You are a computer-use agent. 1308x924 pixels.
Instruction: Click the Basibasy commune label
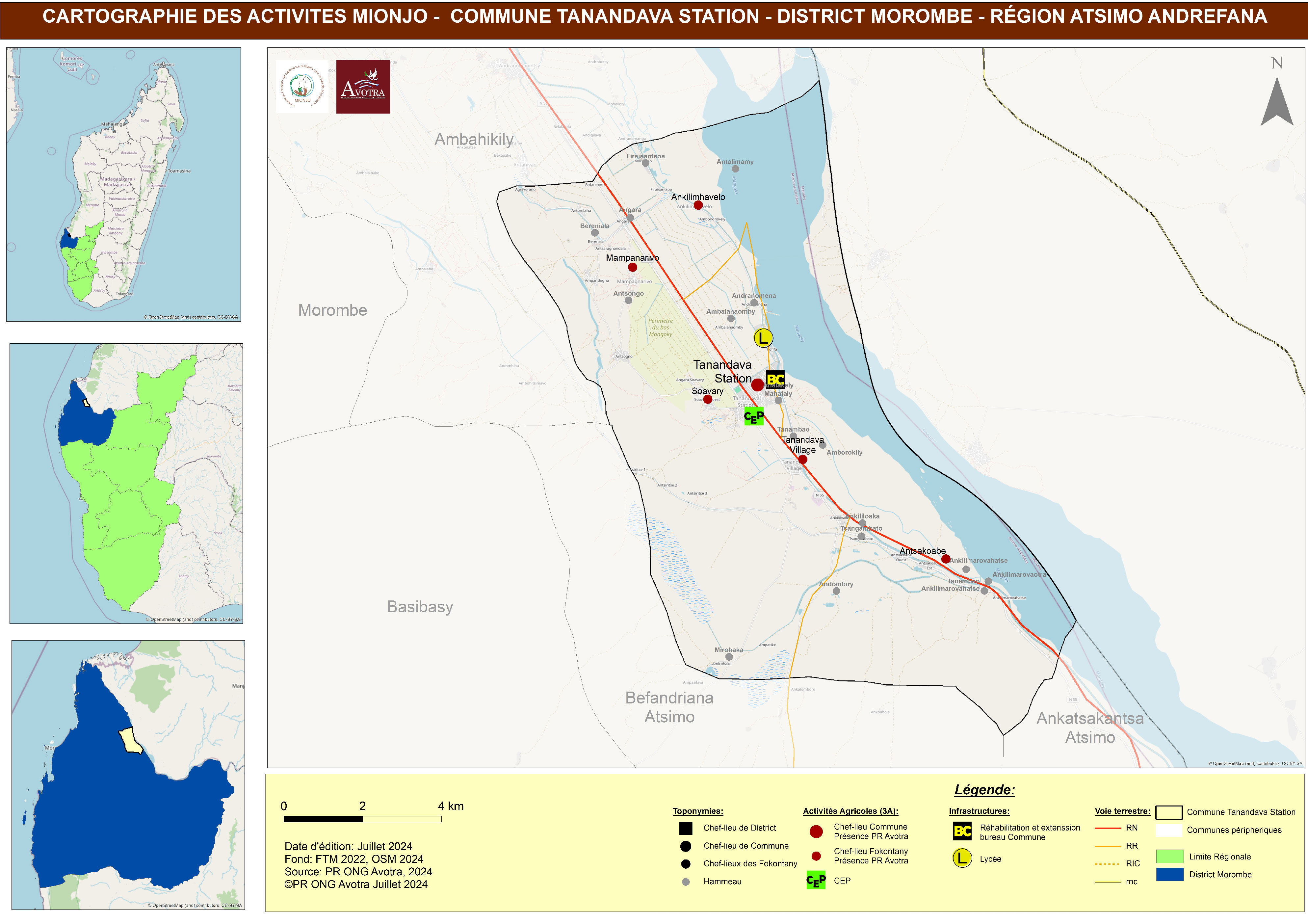(x=420, y=607)
